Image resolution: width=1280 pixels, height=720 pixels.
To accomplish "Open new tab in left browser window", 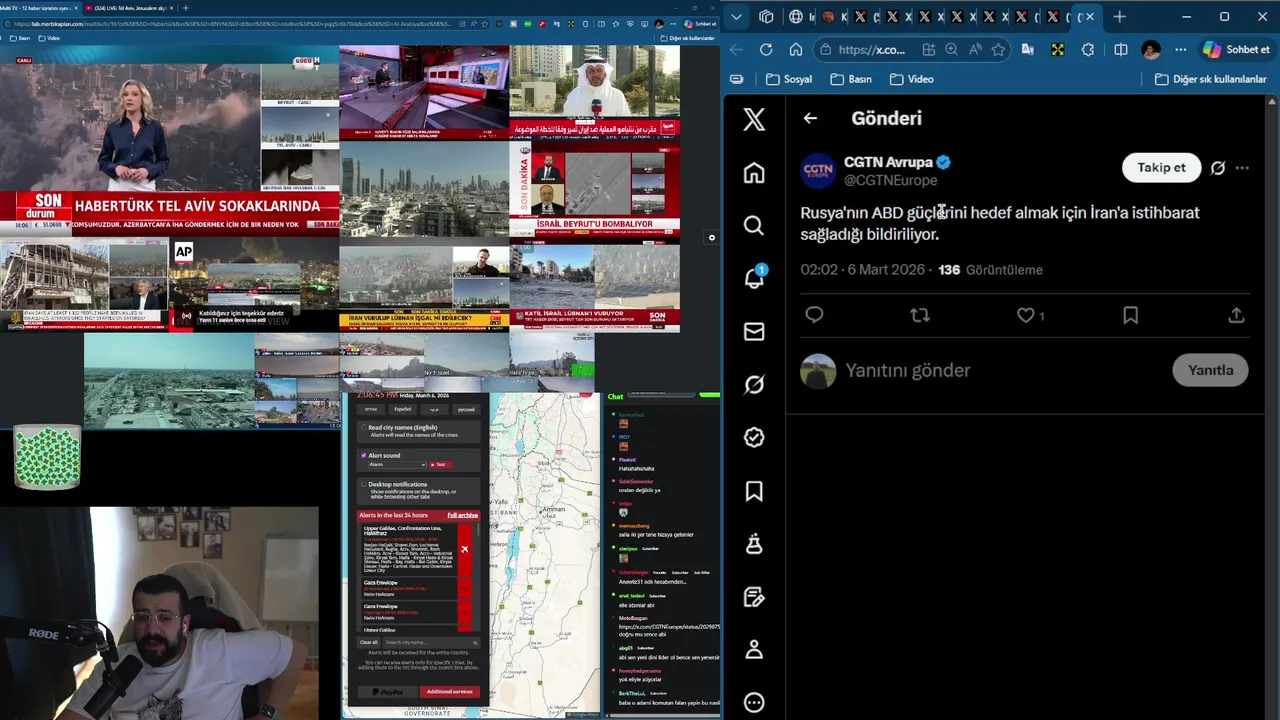I will point(185,8).
